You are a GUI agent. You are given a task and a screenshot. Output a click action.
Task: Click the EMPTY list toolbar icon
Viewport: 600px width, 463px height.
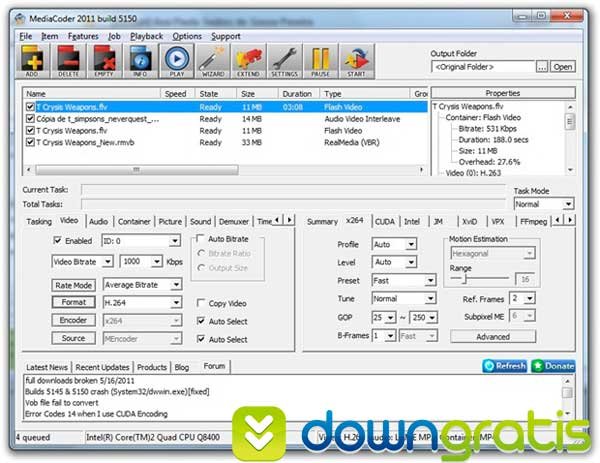coord(105,61)
